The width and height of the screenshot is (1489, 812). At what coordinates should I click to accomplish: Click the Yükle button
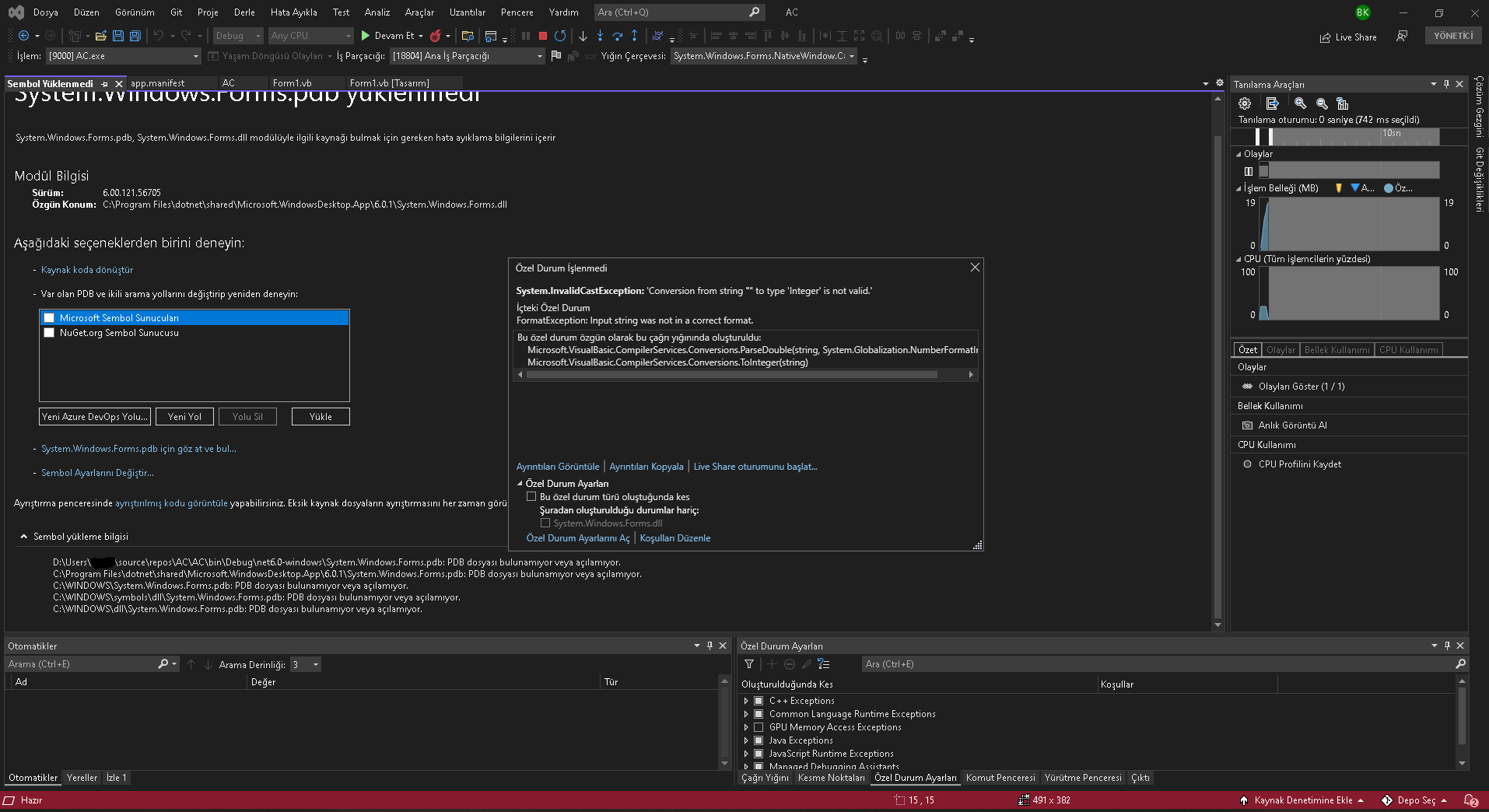(x=321, y=417)
